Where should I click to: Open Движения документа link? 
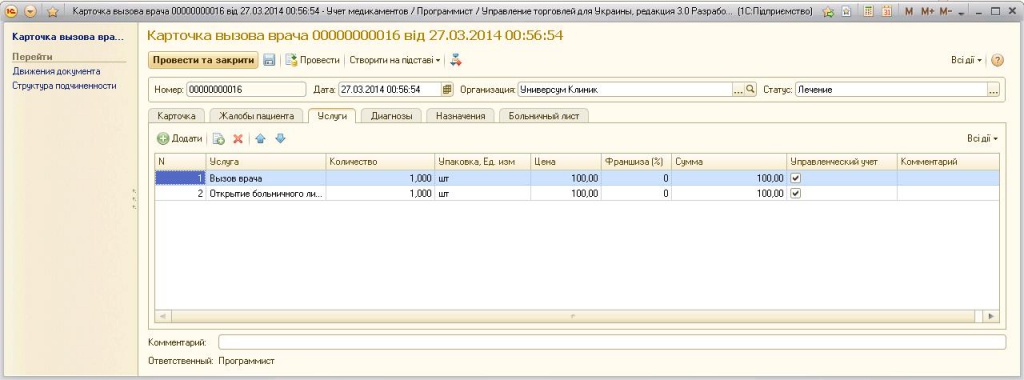(56, 71)
